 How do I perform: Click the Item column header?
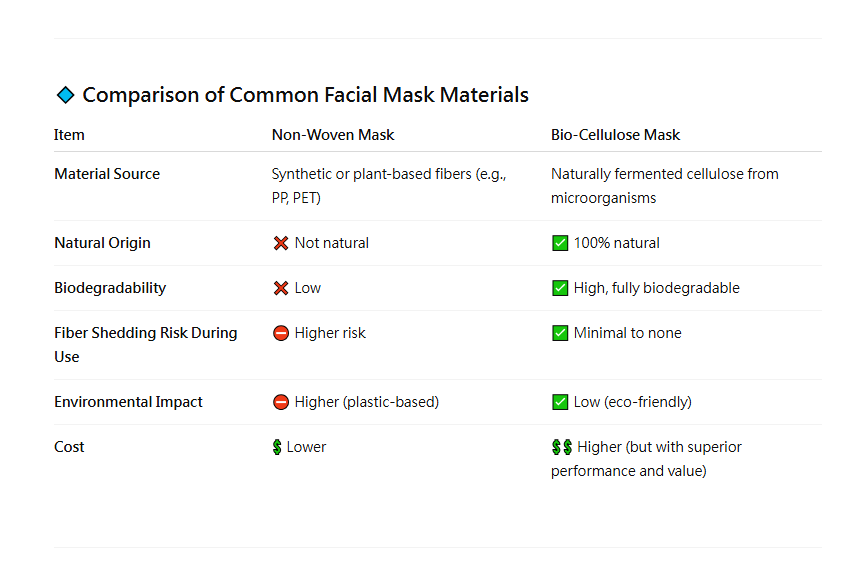tap(69, 135)
